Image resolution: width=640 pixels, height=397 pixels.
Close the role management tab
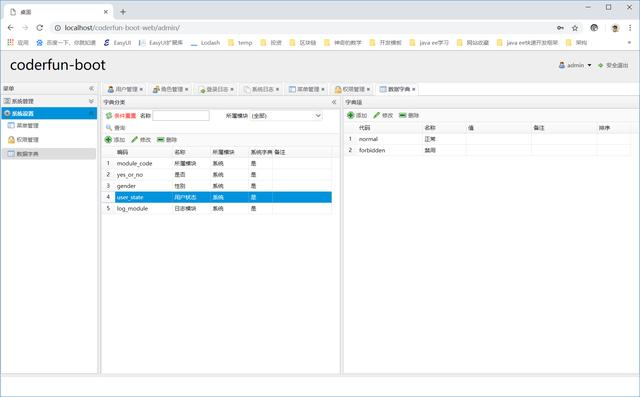187,89
